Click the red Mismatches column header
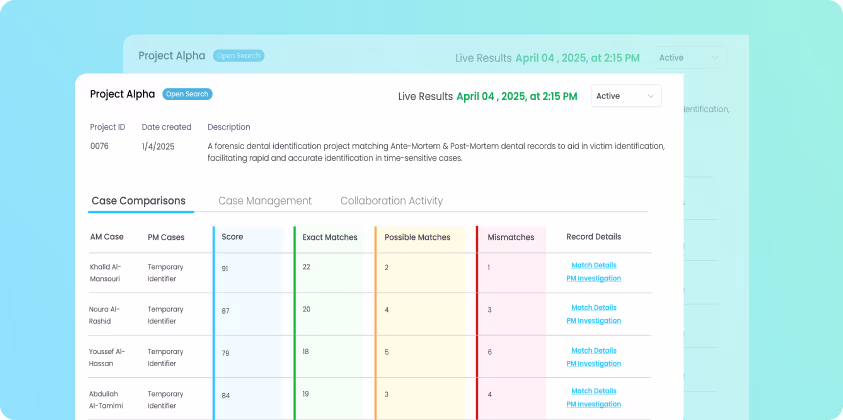 tap(510, 237)
